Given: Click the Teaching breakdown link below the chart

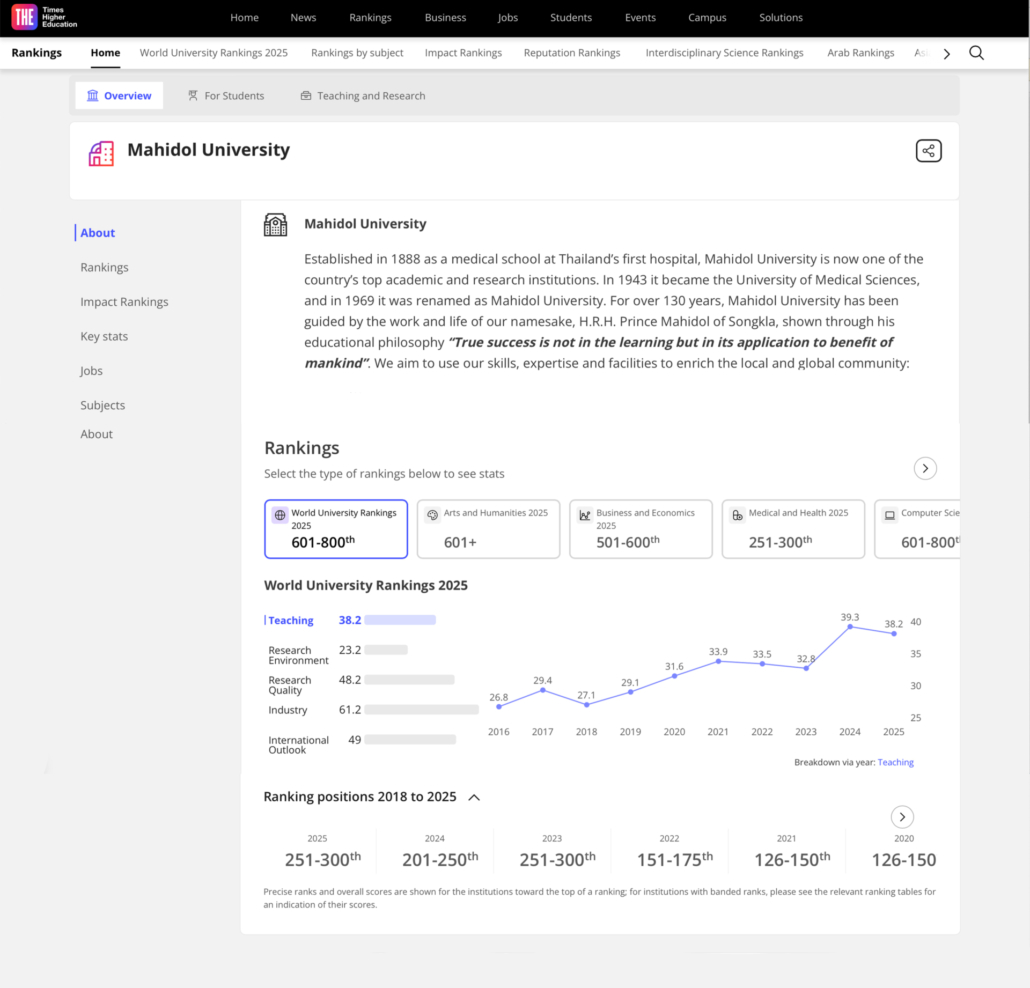Looking at the screenshot, I should point(895,762).
